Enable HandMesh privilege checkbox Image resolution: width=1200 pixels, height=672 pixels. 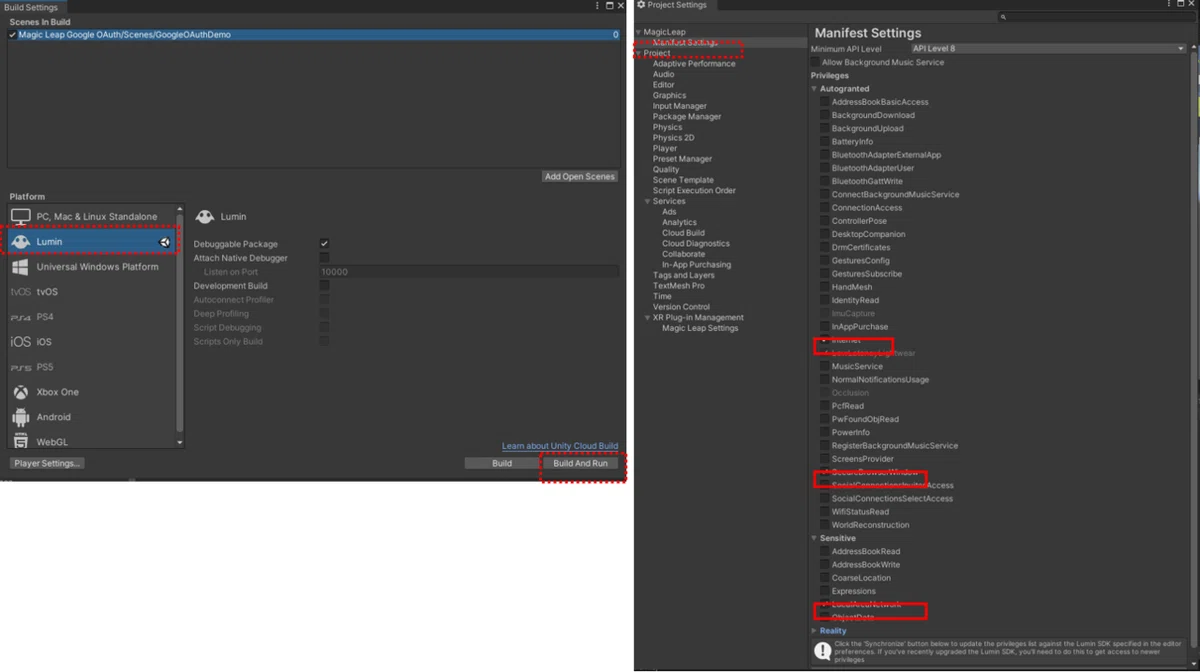click(824, 287)
